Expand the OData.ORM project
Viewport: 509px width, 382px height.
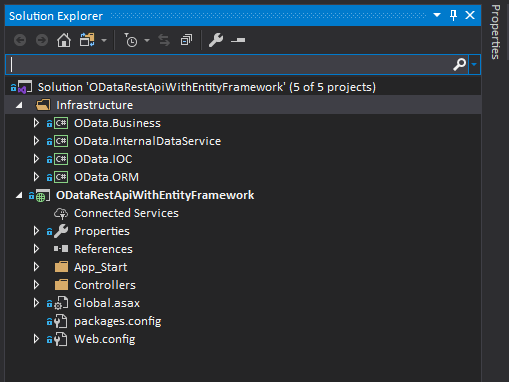click(36, 177)
